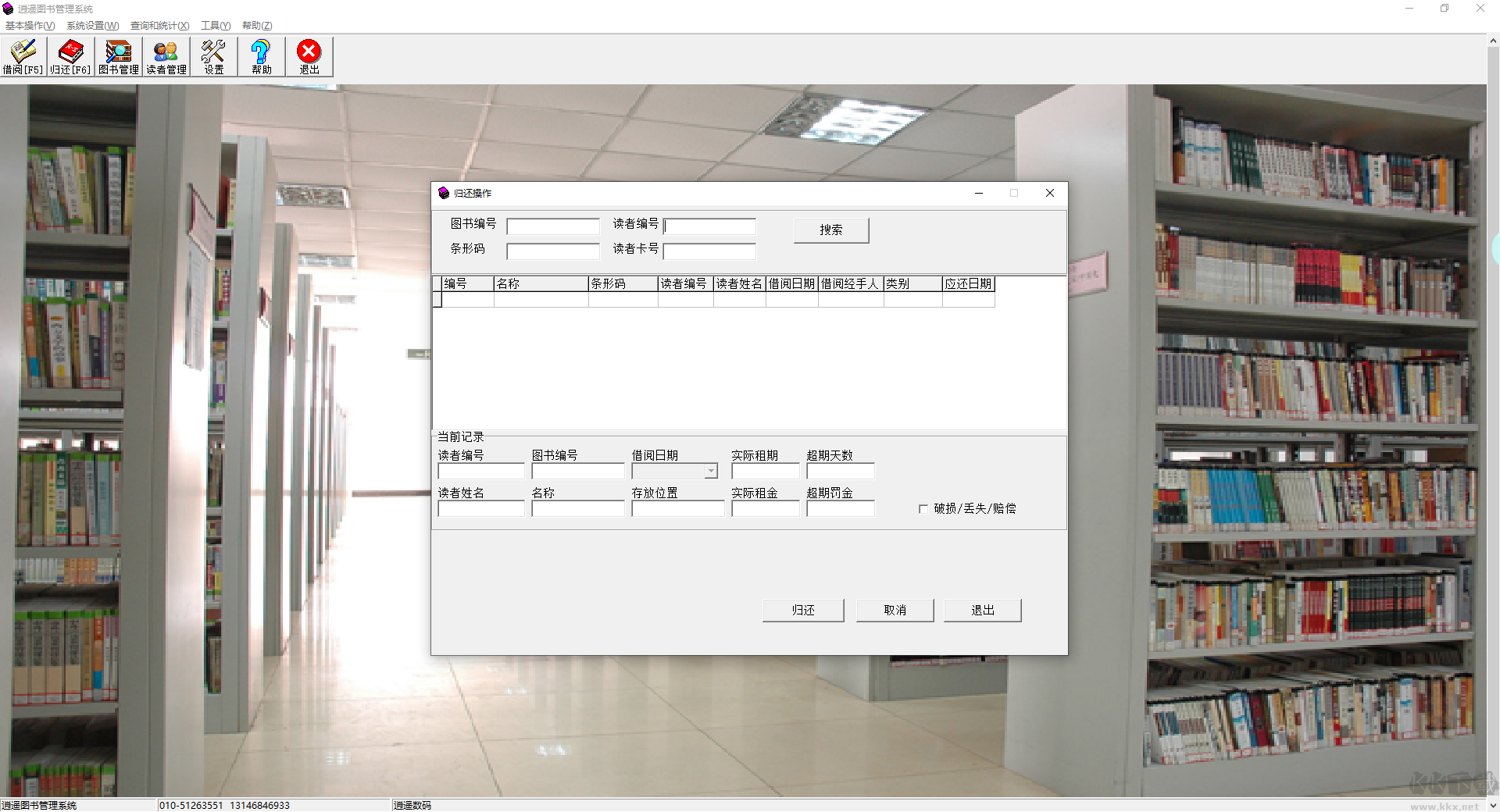
Task: Open 读者管理 reader management
Action: point(166,57)
